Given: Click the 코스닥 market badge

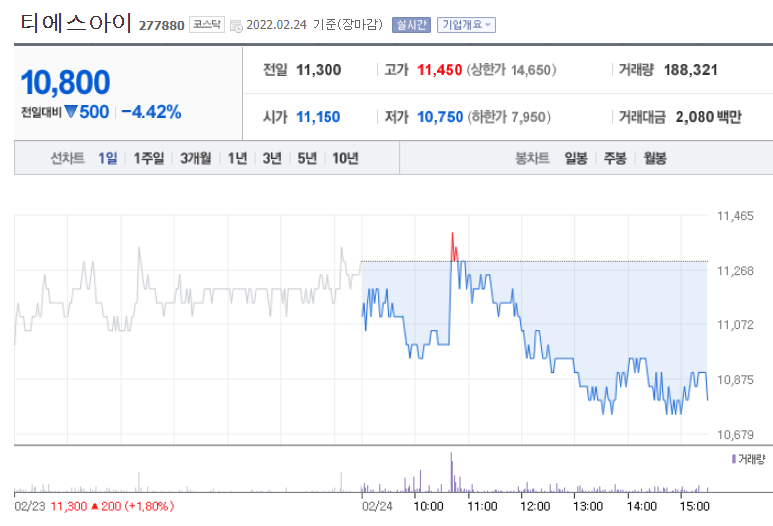Looking at the screenshot, I should [207, 24].
